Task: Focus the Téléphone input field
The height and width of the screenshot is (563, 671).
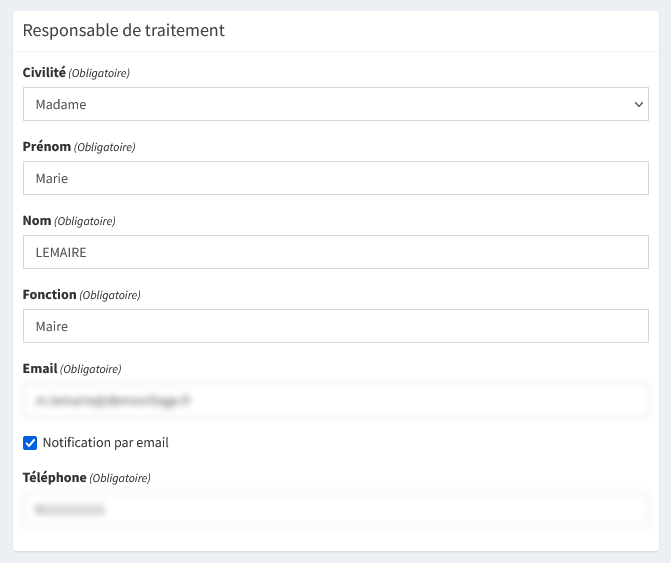Action: click(x=335, y=509)
